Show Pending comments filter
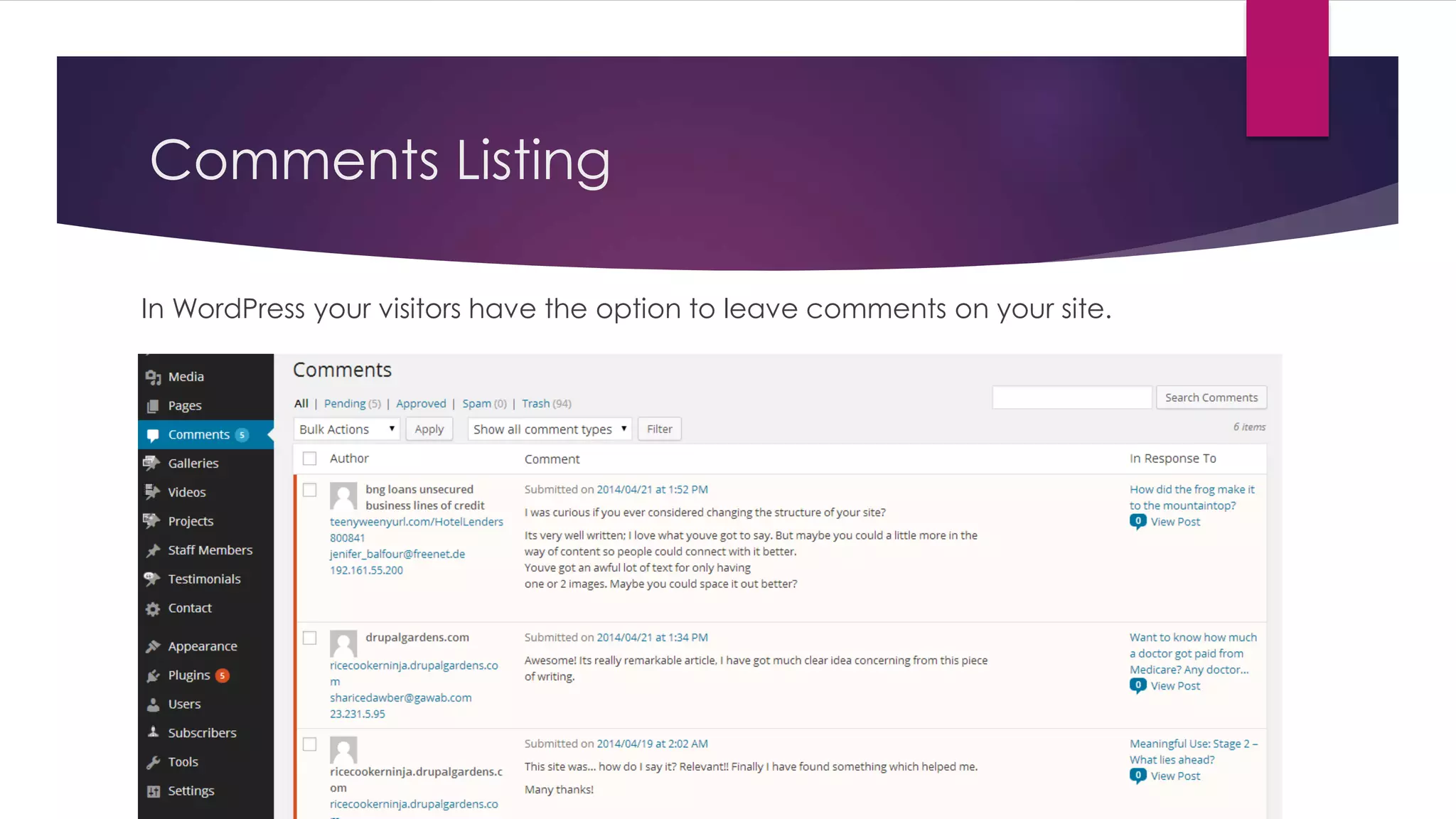Image resolution: width=1456 pixels, height=819 pixels. click(x=353, y=404)
